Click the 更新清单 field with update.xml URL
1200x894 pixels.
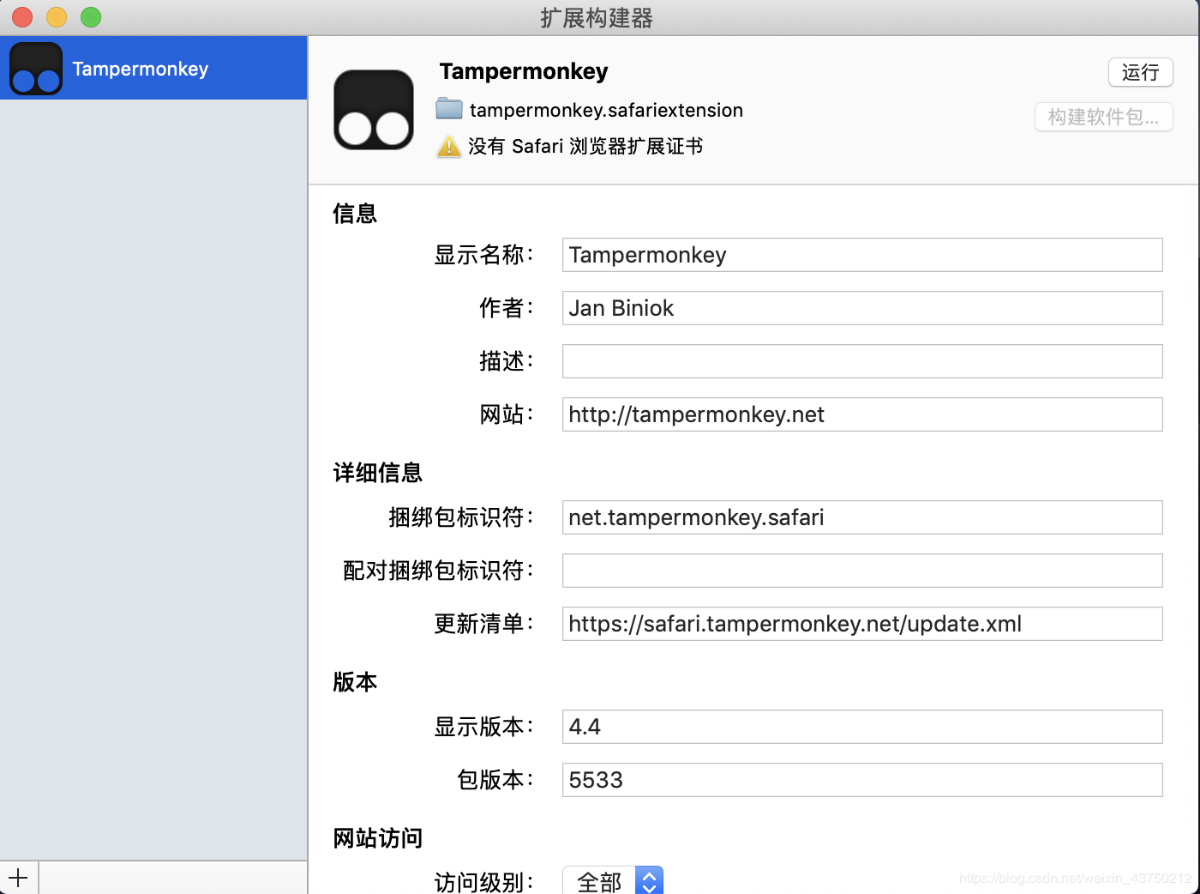[x=862, y=624]
